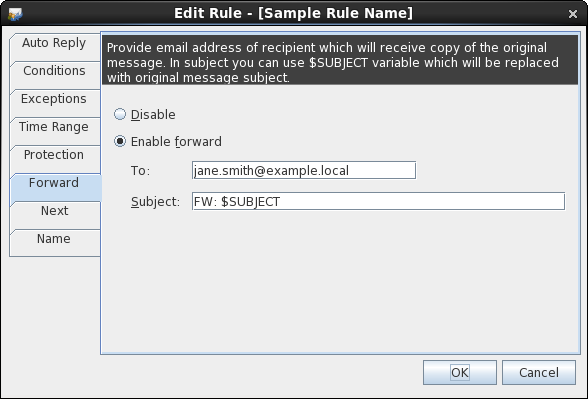
Task: Go to the Exceptions tab
Action: click(54, 103)
